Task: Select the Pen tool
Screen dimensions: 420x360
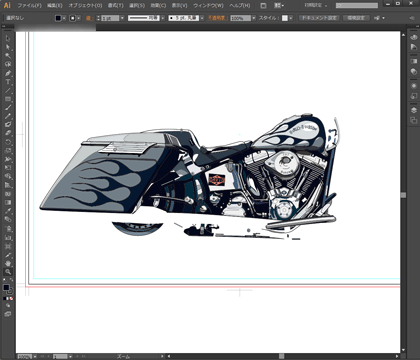Action: click(8, 73)
